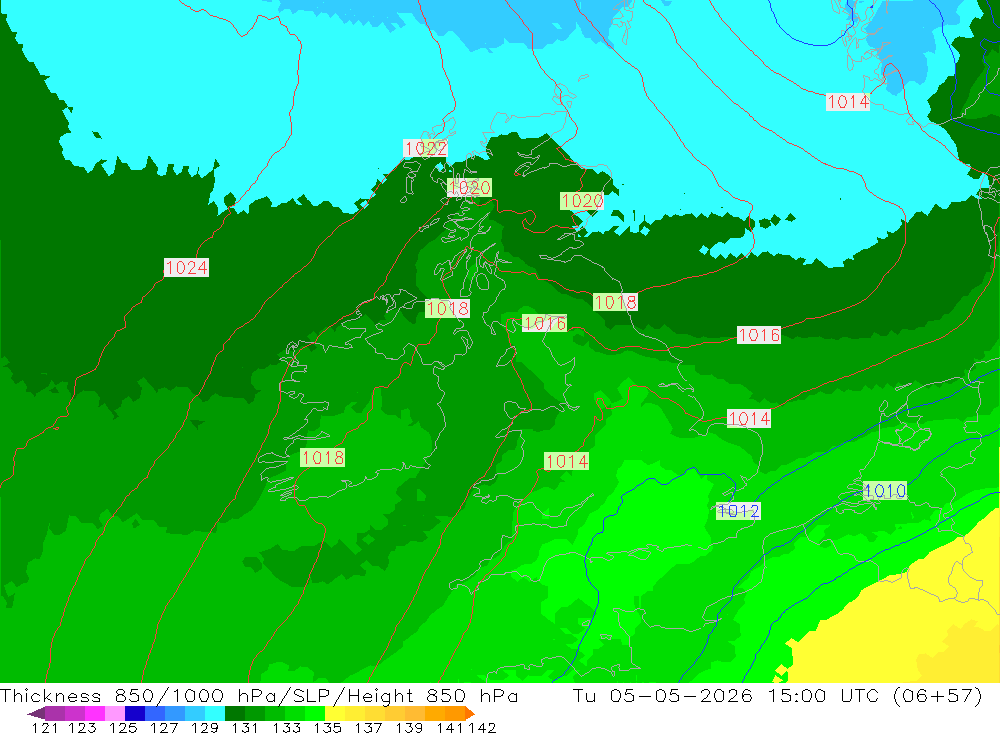The image size is (1000, 733).
Task: Select the cyan legend swatch
Action: tap(215, 713)
